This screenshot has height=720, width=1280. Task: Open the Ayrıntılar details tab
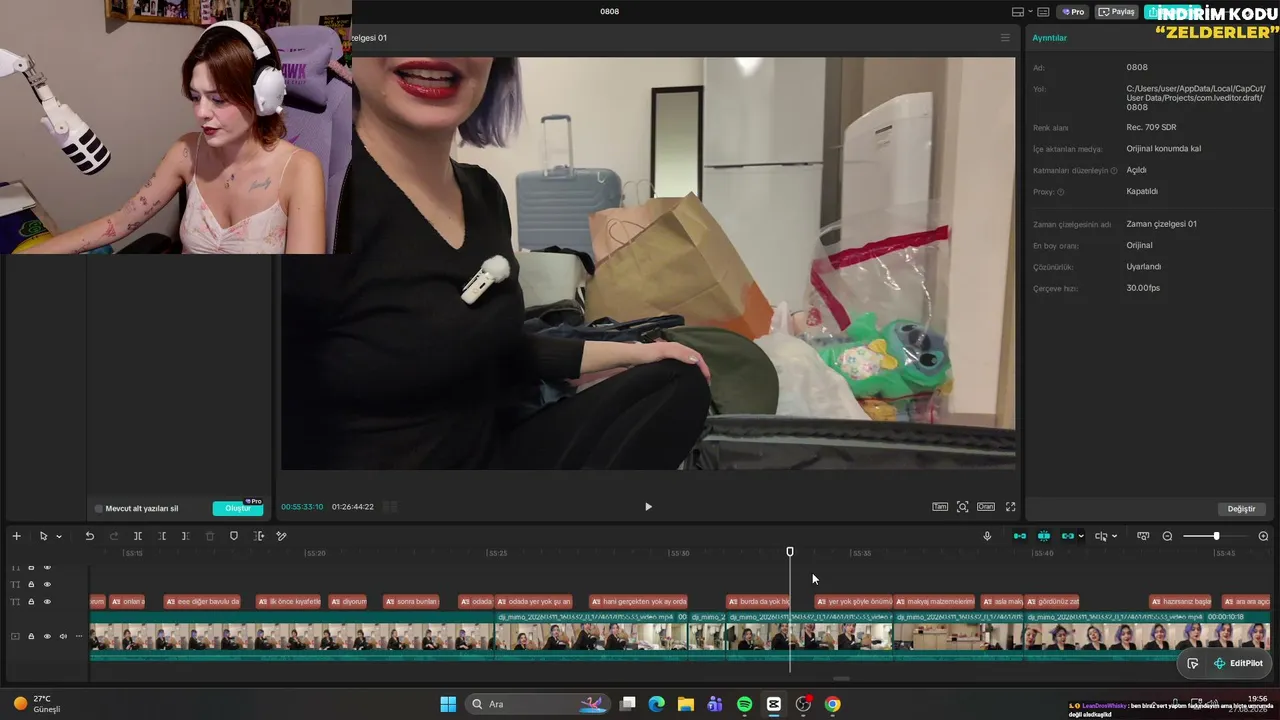coord(1050,38)
